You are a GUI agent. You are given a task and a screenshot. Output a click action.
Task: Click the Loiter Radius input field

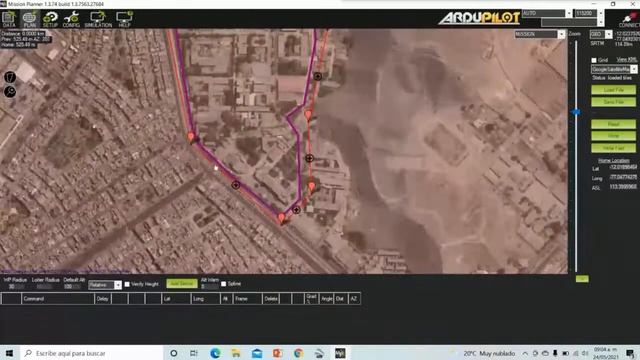[x=45, y=287]
